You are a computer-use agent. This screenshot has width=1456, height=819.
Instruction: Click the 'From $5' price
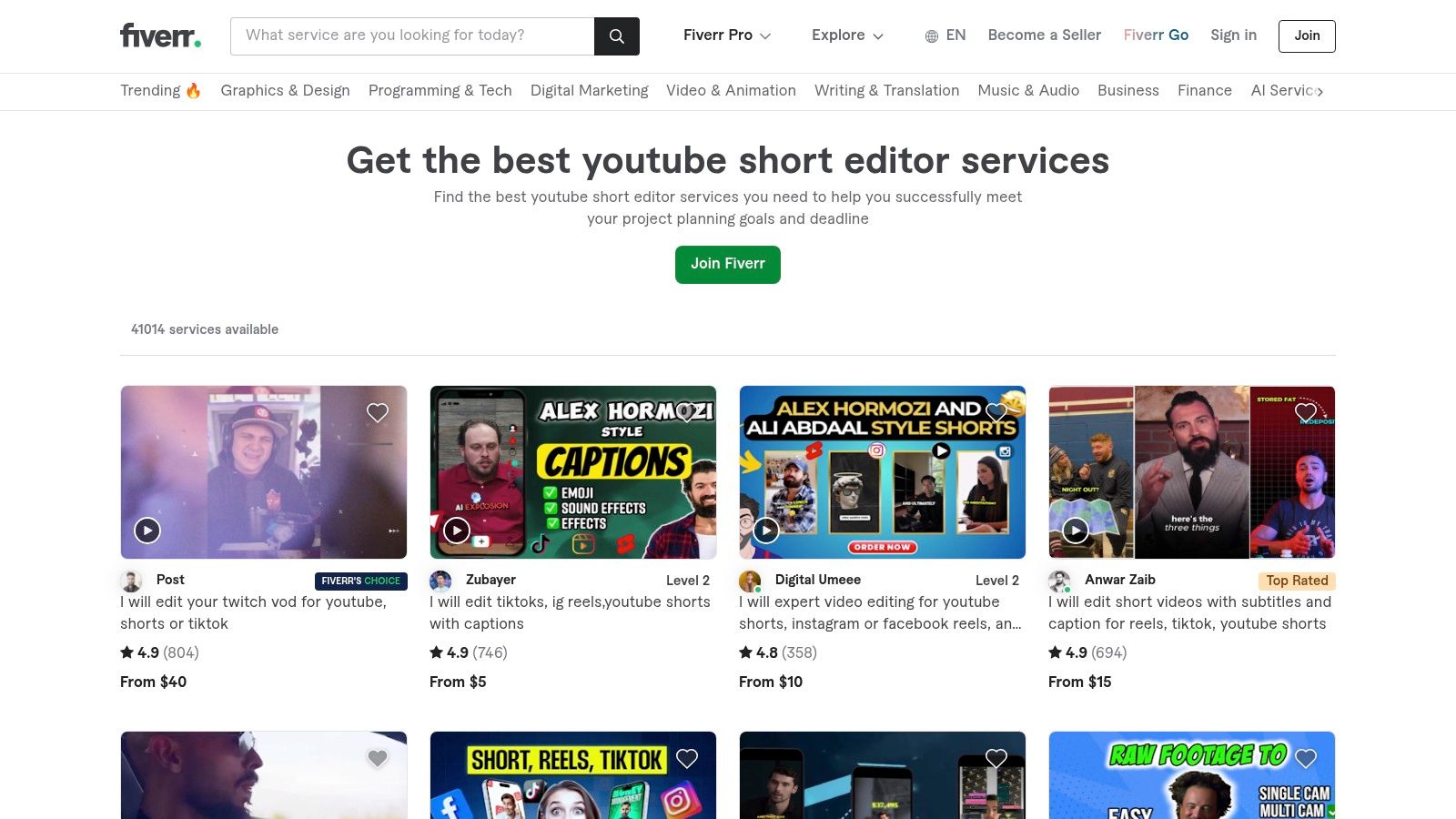pyautogui.click(x=458, y=682)
